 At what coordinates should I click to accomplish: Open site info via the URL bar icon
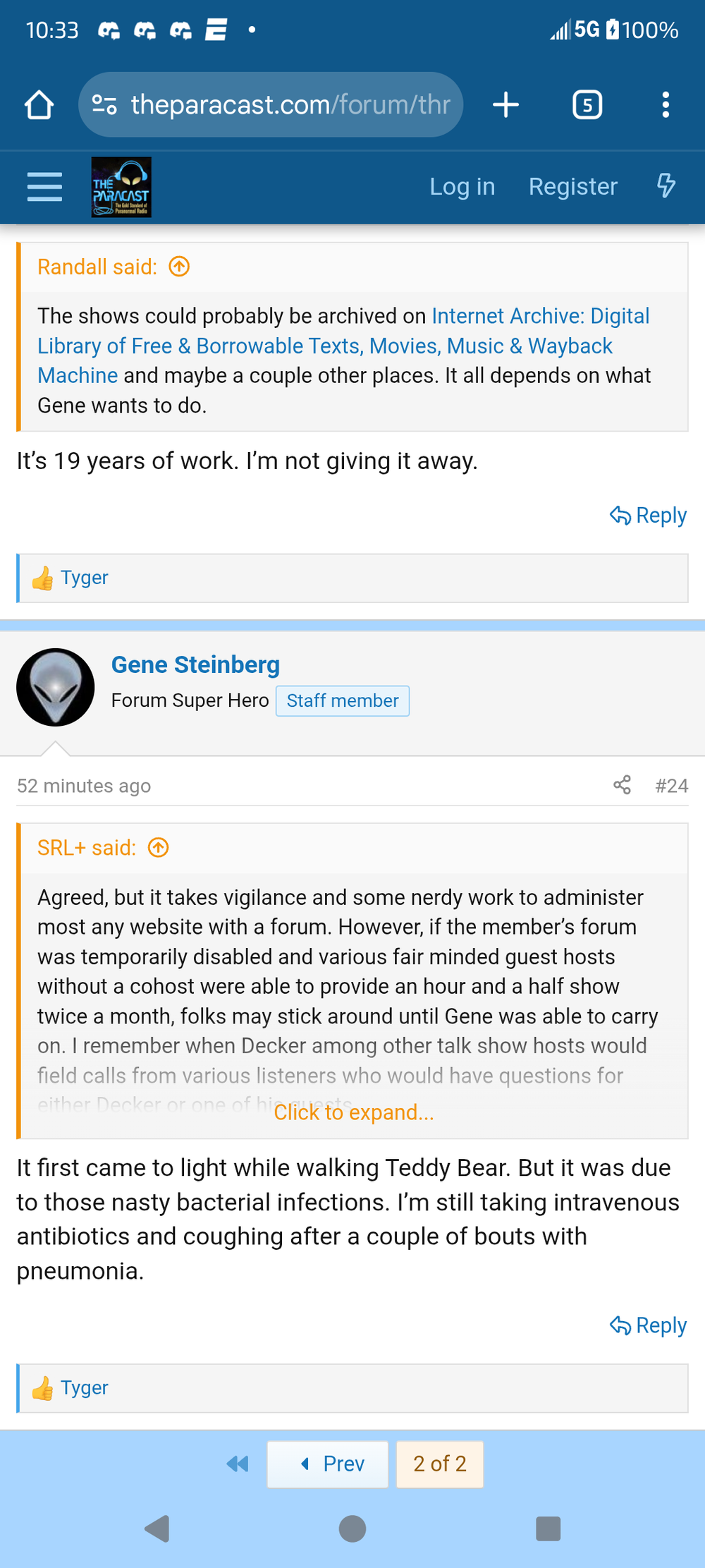[x=103, y=104]
